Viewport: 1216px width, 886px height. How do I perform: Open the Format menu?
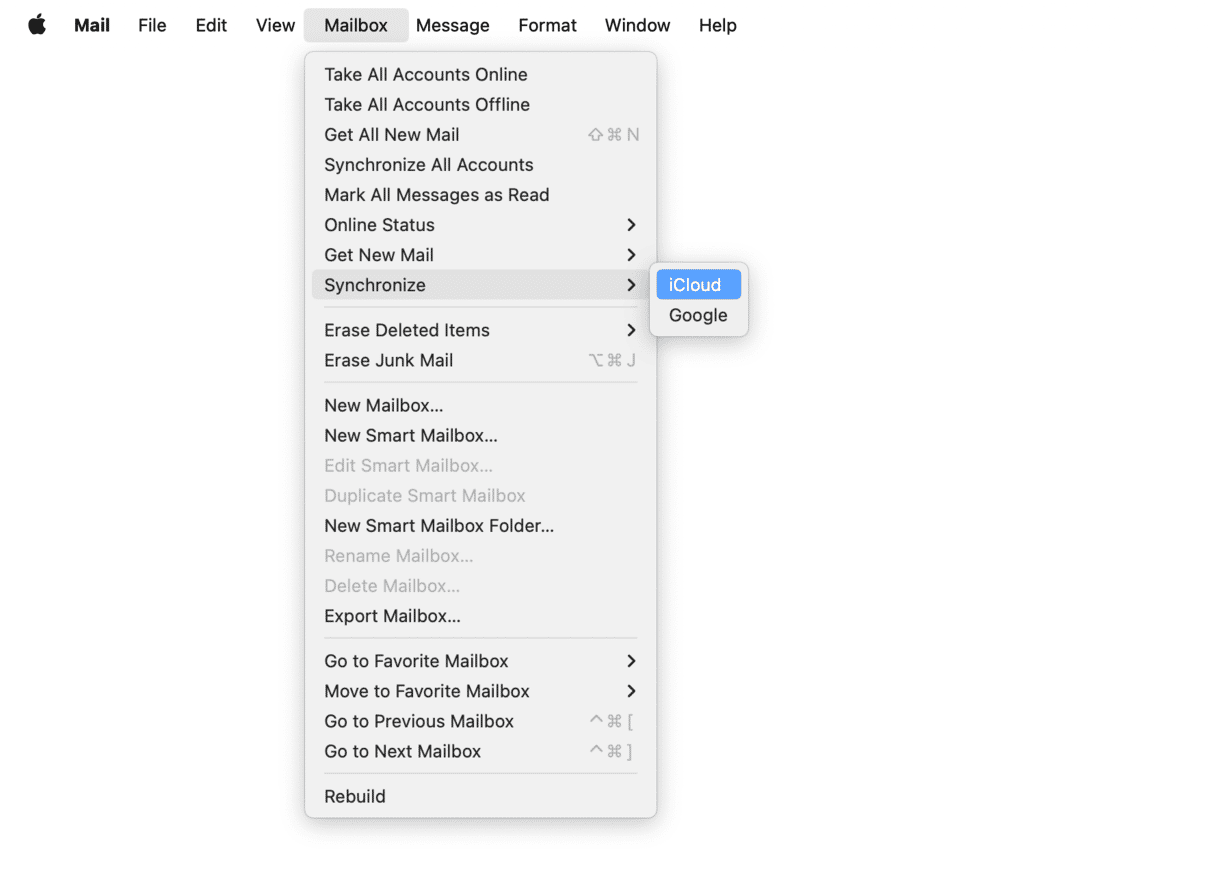pyautogui.click(x=547, y=25)
